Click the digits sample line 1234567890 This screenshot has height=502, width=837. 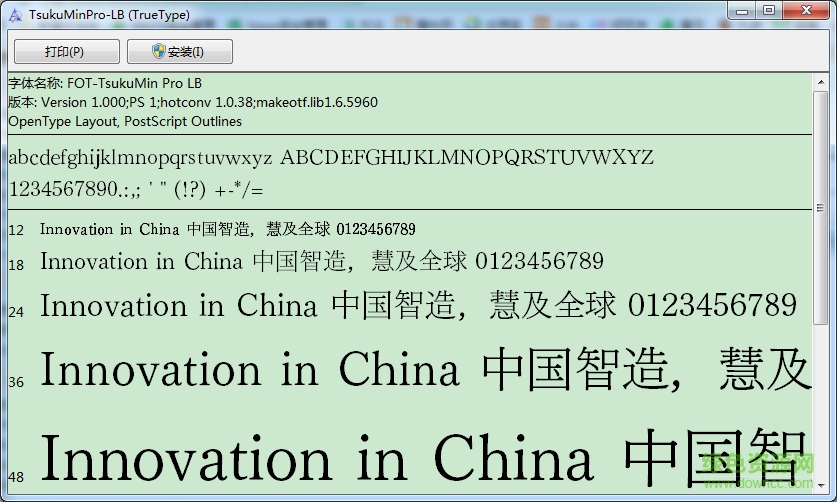[136, 190]
